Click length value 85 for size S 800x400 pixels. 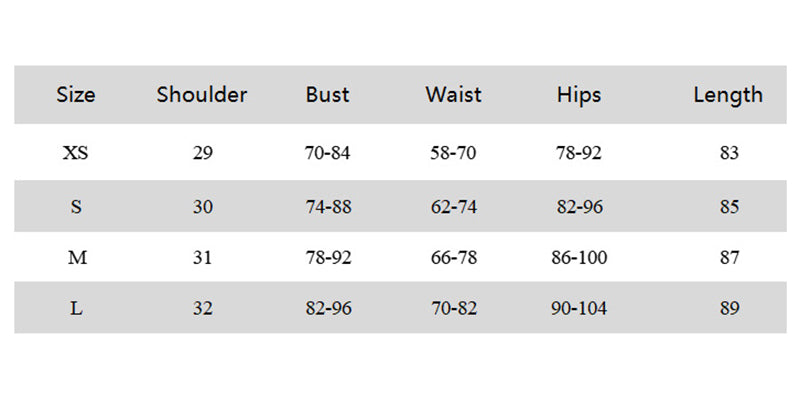pos(729,207)
